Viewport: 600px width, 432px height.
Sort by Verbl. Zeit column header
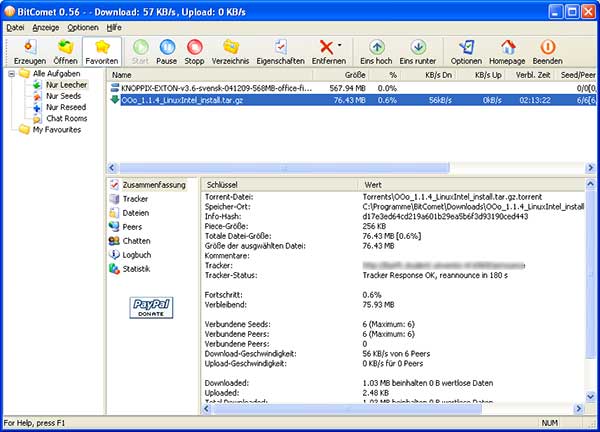coord(530,75)
